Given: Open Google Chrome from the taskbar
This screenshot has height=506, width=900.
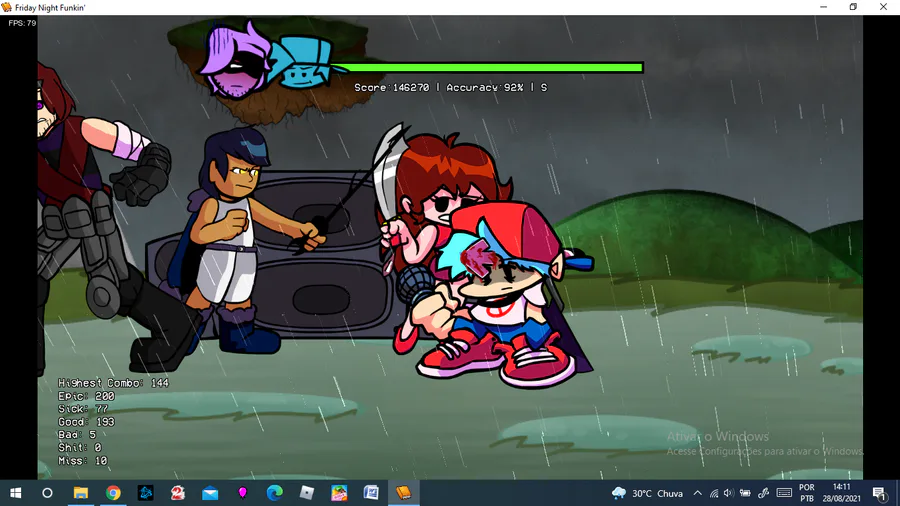Looking at the screenshot, I should [113, 493].
